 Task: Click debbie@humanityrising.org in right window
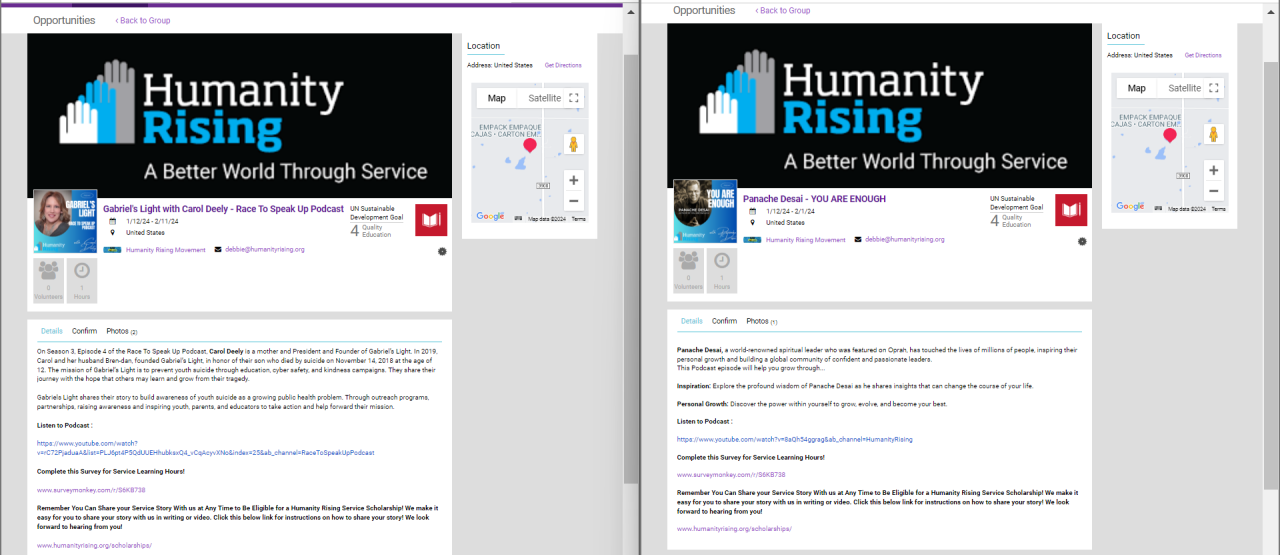pyautogui.click(x=905, y=239)
